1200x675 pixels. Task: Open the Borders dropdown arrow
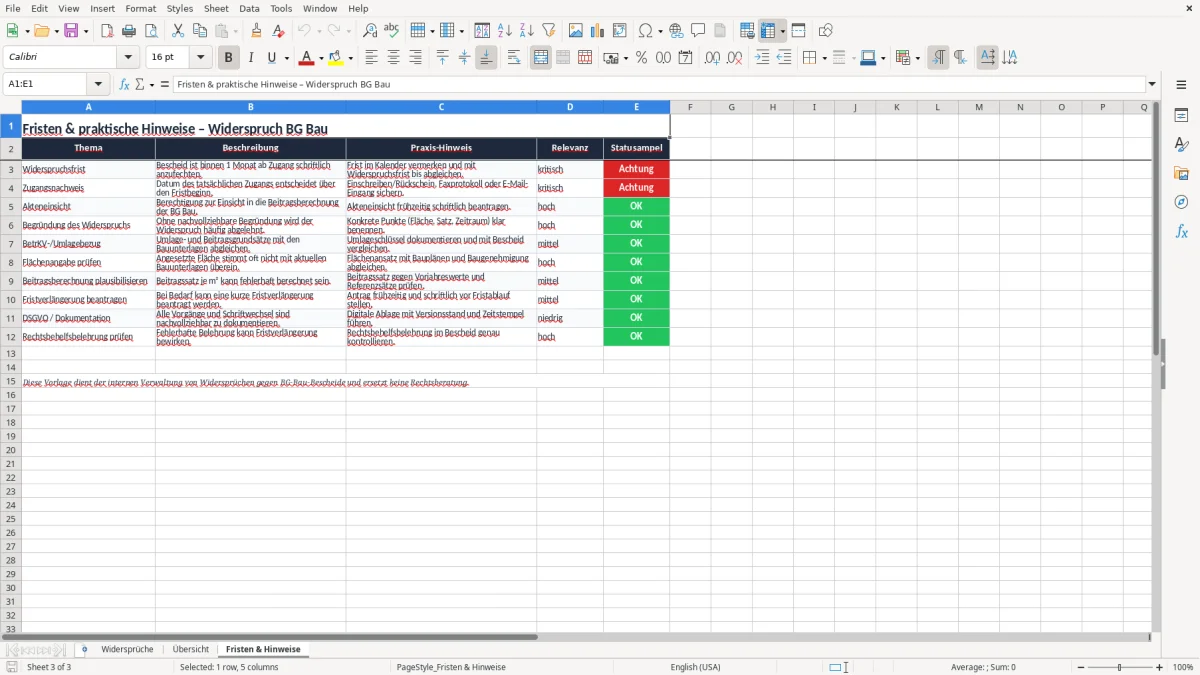pos(823,58)
